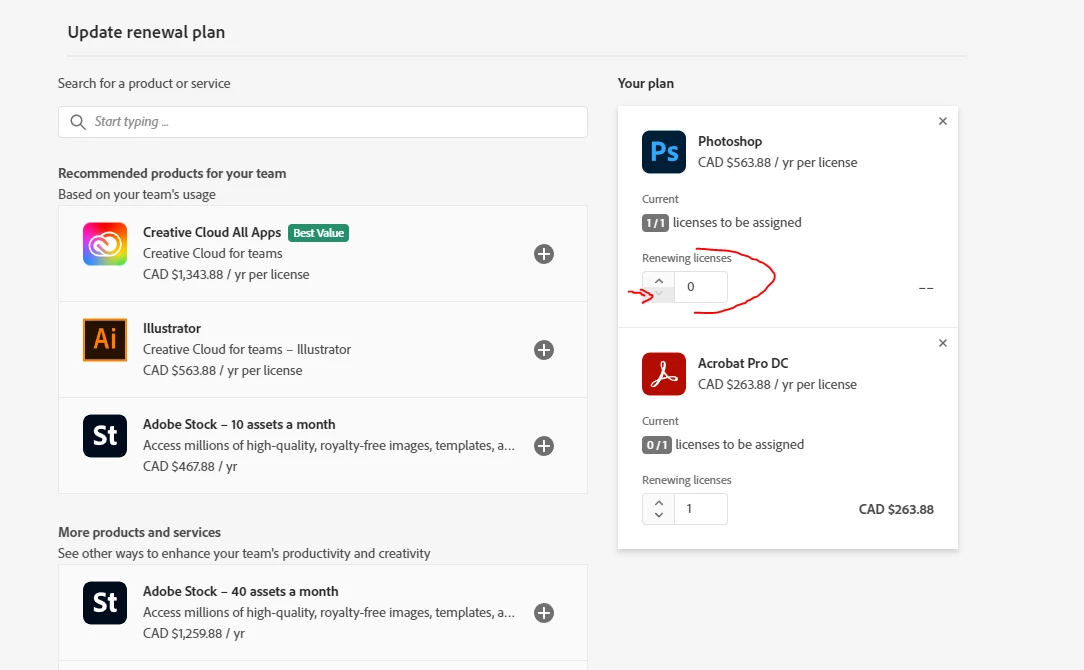This screenshot has height=670, width=1084.
Task: Click the 1/1 licenses badge for Photoshop
Action: (655, 223)
